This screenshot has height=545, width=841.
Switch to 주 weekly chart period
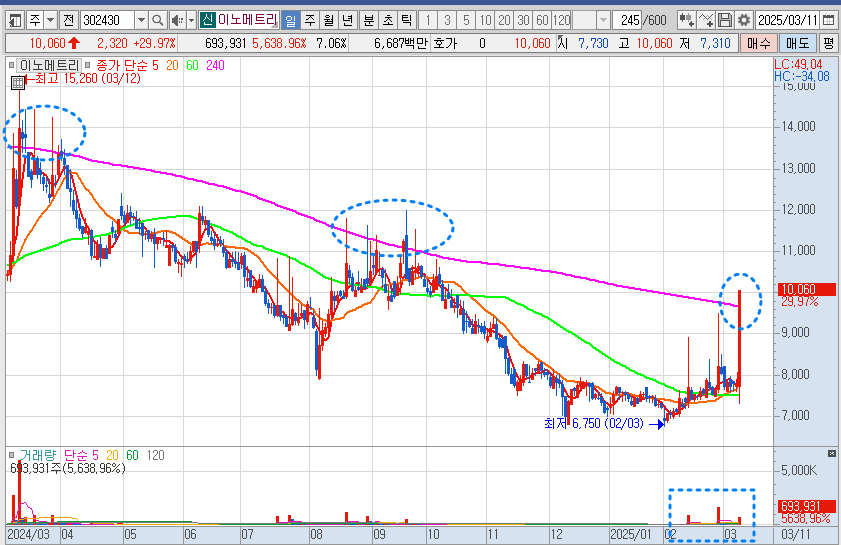(309, 21)
